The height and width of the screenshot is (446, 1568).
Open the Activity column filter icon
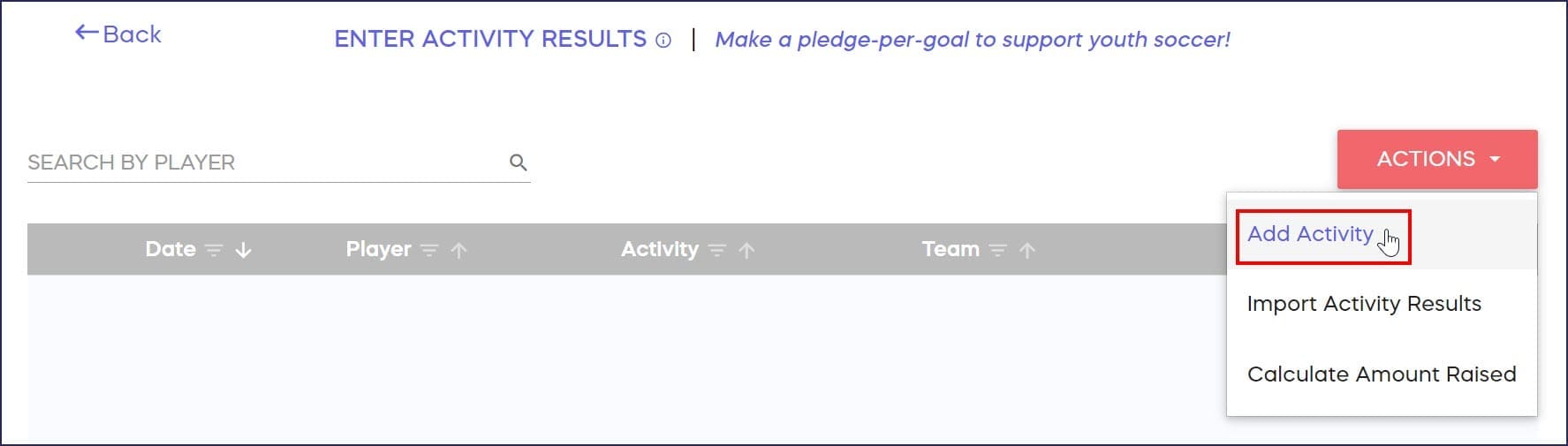tap(717, 251)
